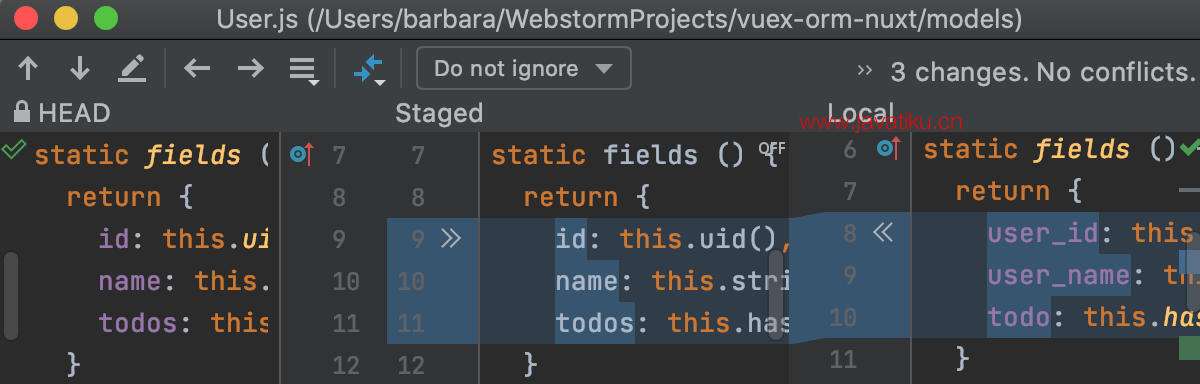Toggle the synchronize scrolling icon
The height and width of the screenshot is (384, 1200).
(x=369, y=70)
